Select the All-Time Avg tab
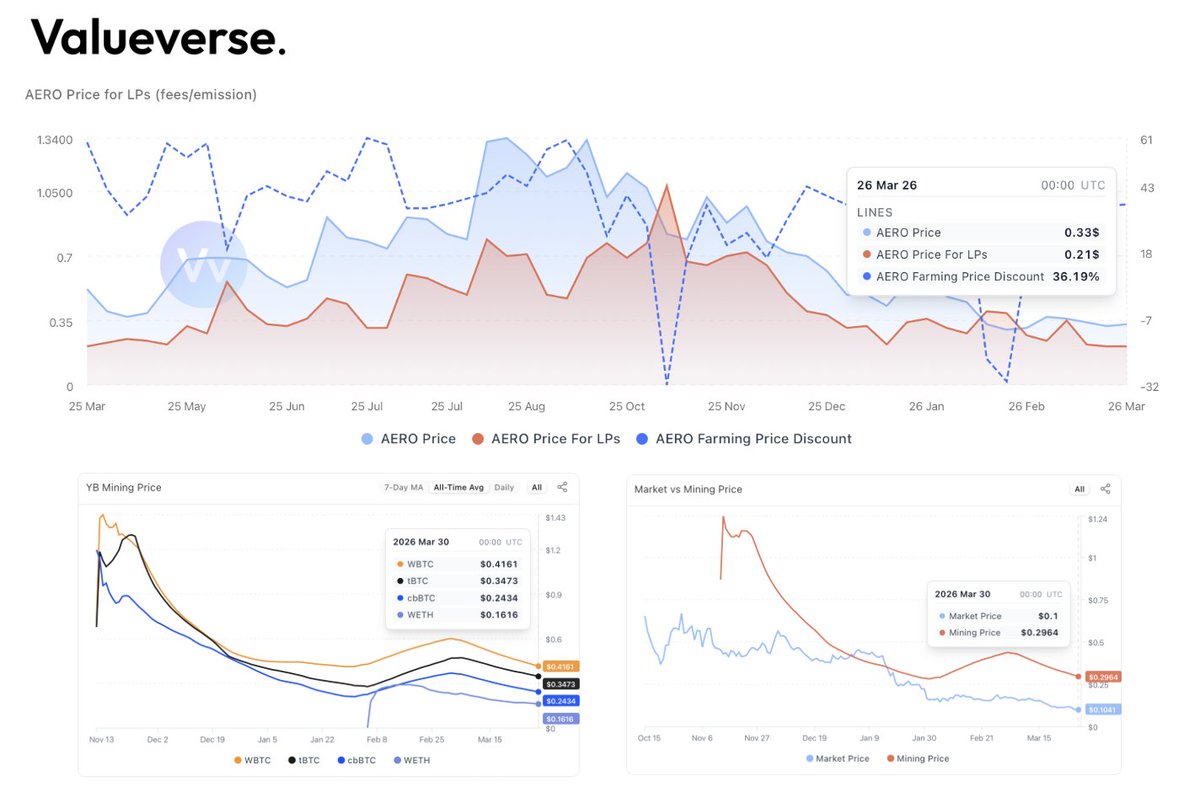 pos(458,487)
